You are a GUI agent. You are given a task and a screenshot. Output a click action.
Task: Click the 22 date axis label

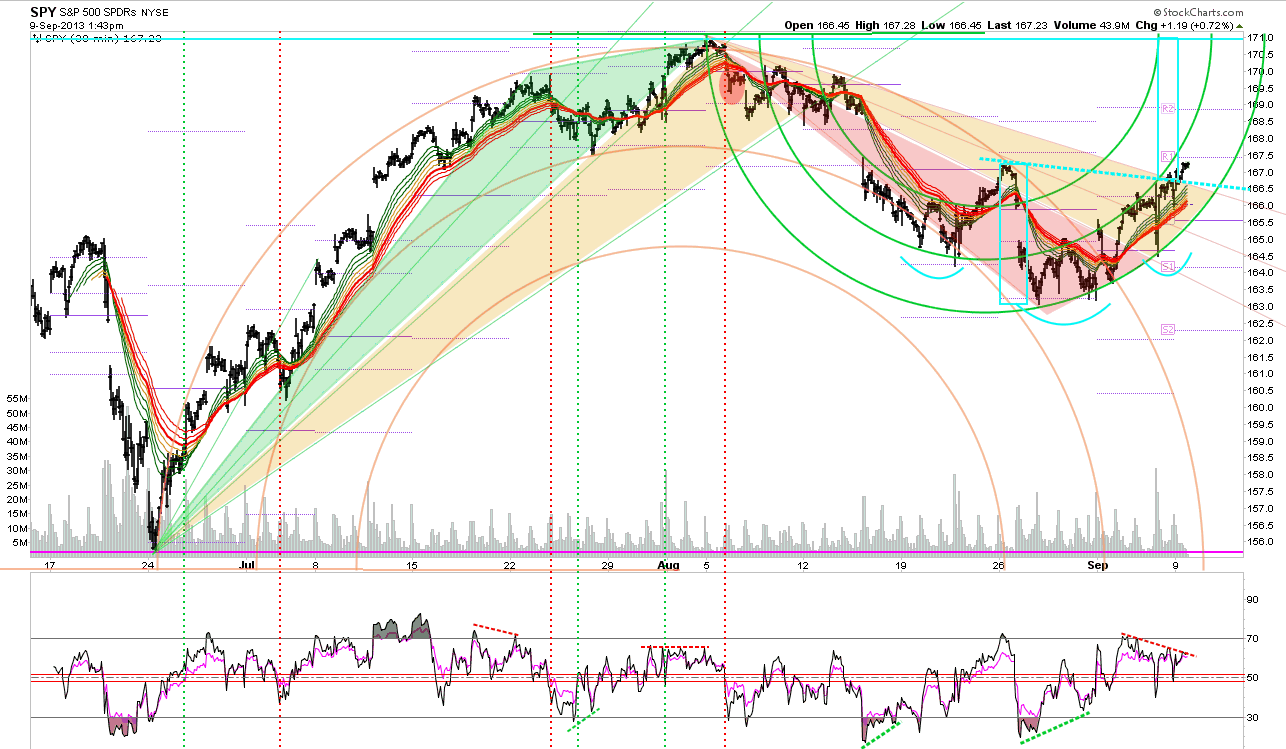click(510, 565)
